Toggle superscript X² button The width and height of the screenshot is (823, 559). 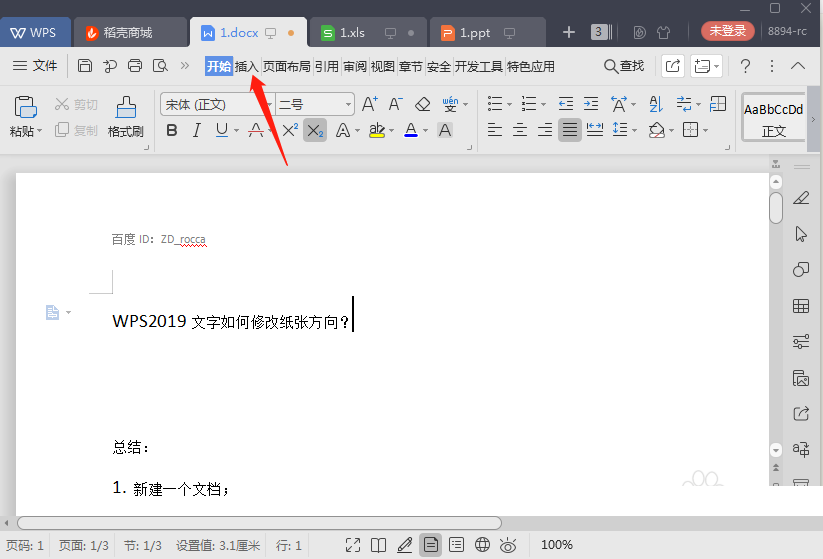tap(290, 130)
